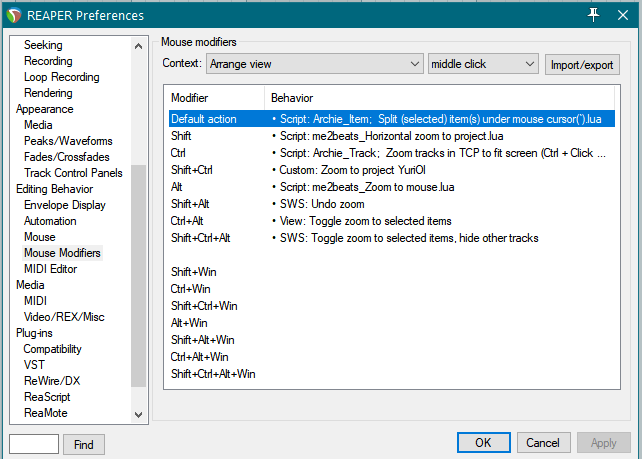Image resolution: width=642 pixels, height=459 pixels.
Task: Go to Peaks/Waveforms settings
Action: click(x=68, y=141)
